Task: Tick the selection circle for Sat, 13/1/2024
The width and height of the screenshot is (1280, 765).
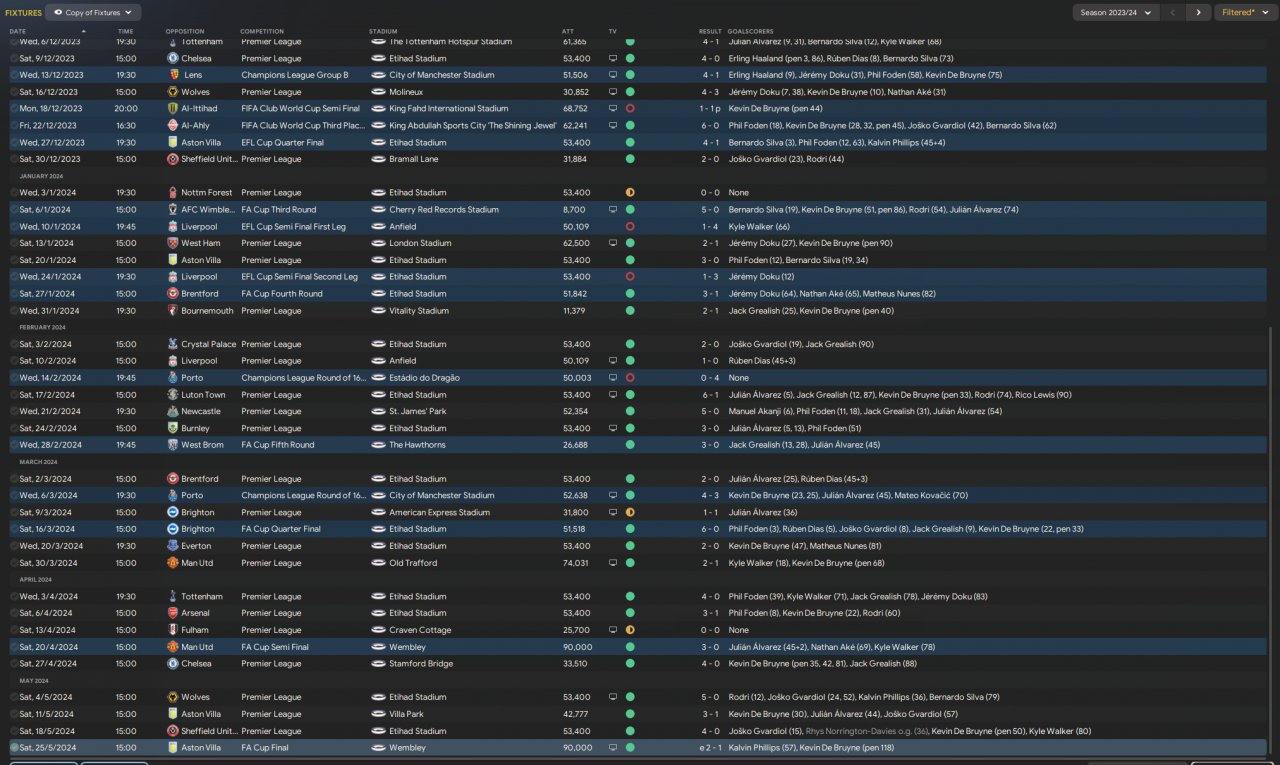Action: (14, 243)
